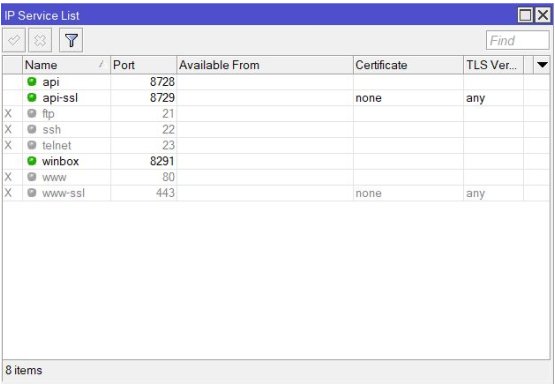
Task: Click port value 21
Action: [x=168, y=114]
